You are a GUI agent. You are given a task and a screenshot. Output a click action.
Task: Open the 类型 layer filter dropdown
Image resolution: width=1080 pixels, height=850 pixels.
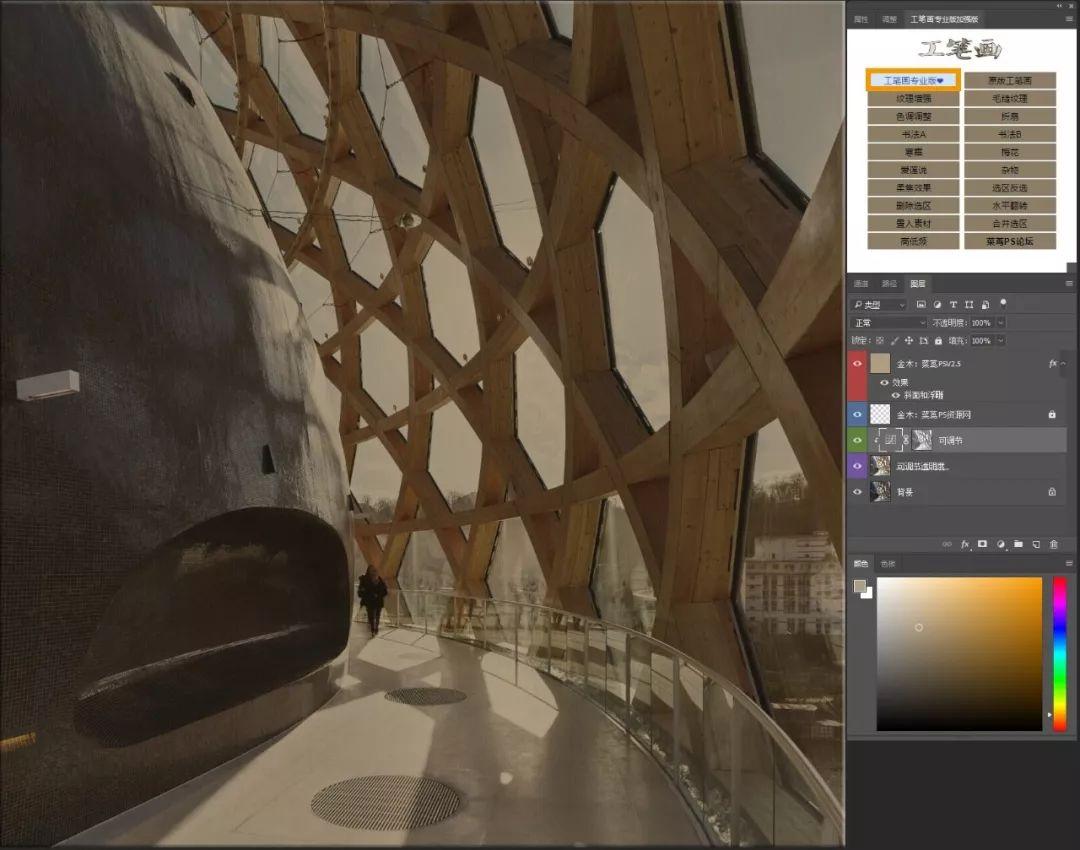pos(879,304)
